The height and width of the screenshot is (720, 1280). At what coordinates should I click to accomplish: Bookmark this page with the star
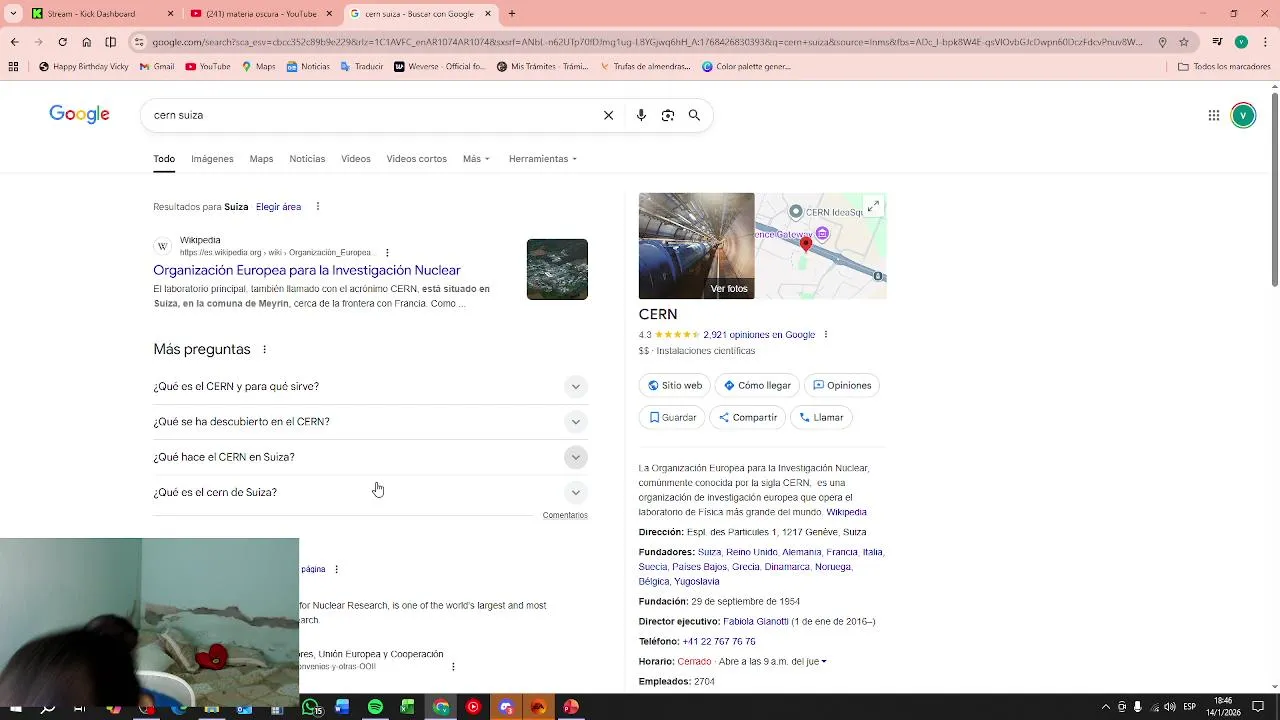click(x=1184, y=42)
